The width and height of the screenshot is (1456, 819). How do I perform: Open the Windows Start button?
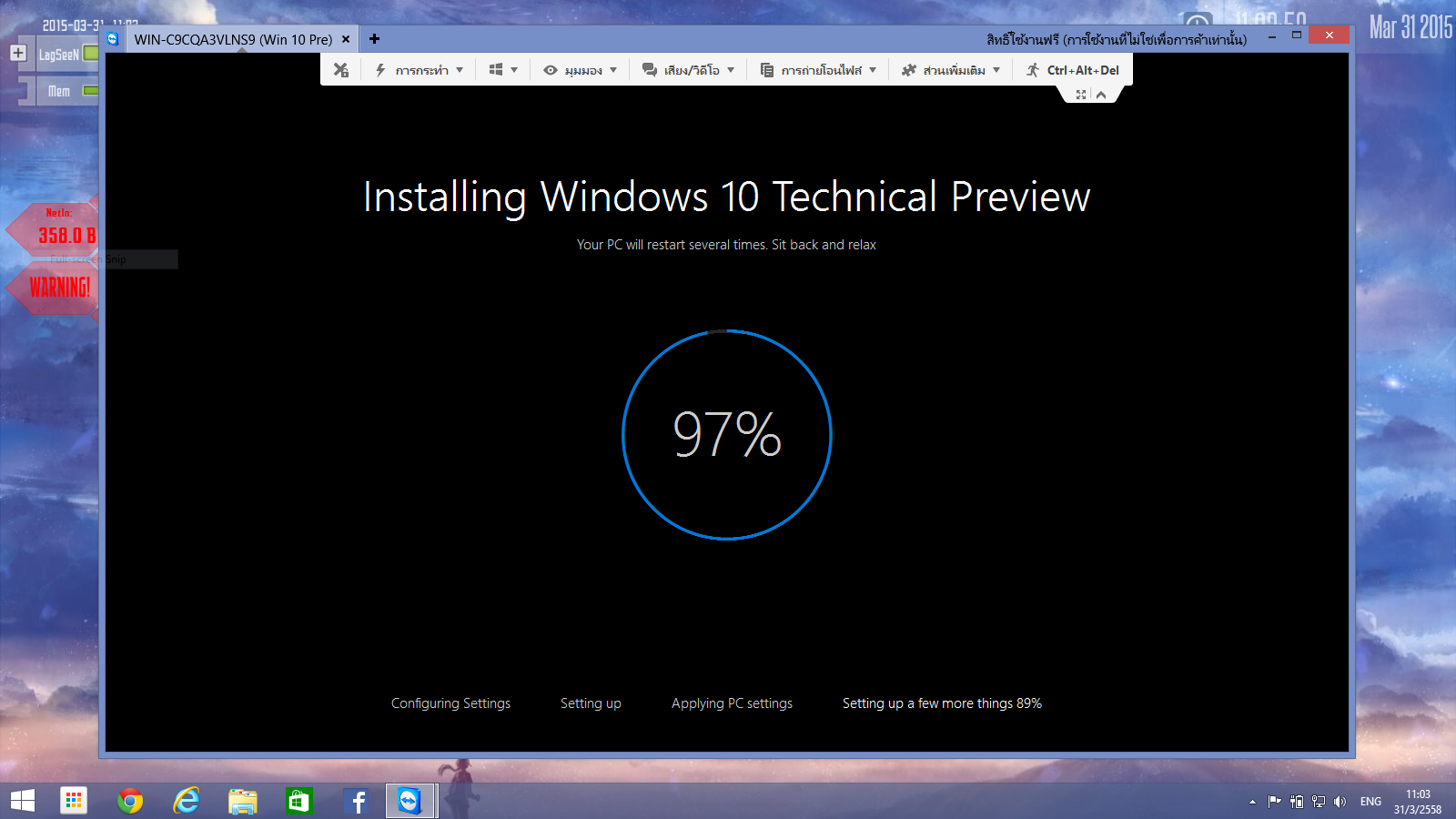23,801
